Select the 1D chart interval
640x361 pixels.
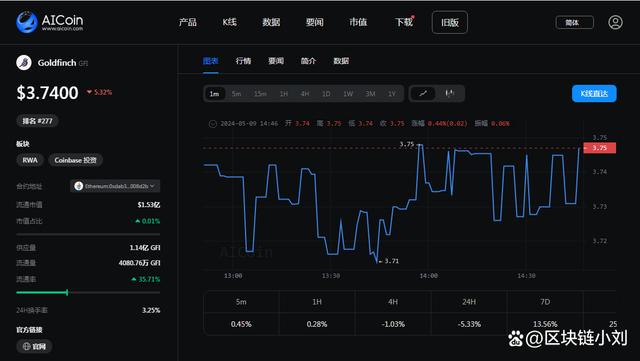(x=326, y=94)
